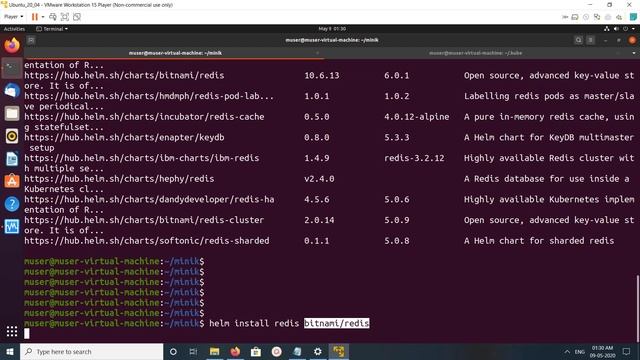640x360 pixels.
Task: Click the highlighted bitnami/redis text
Action: (x=337, y=323)
